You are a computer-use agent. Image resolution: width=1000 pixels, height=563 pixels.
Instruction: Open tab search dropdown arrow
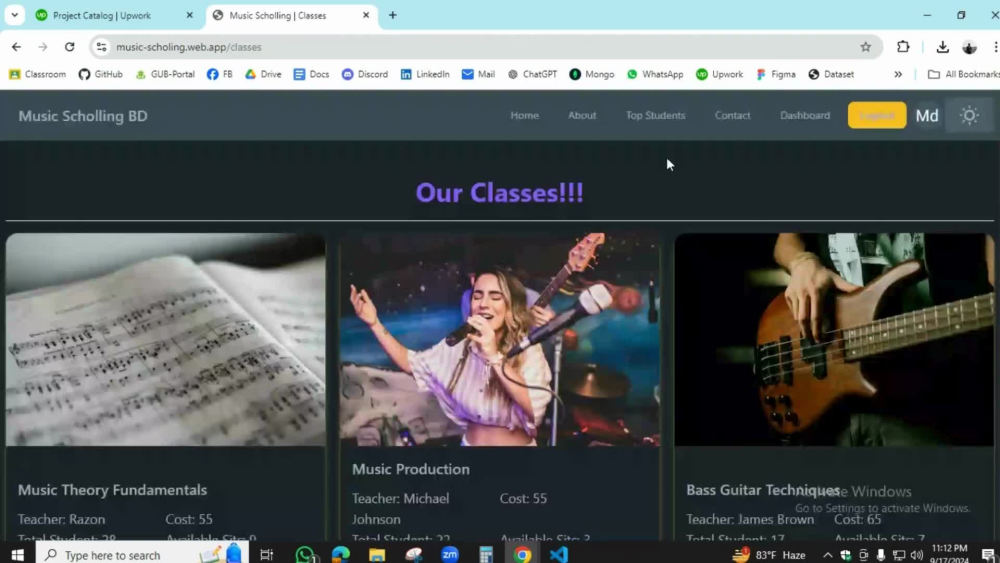pyautogui.click(x=14, y=15)
